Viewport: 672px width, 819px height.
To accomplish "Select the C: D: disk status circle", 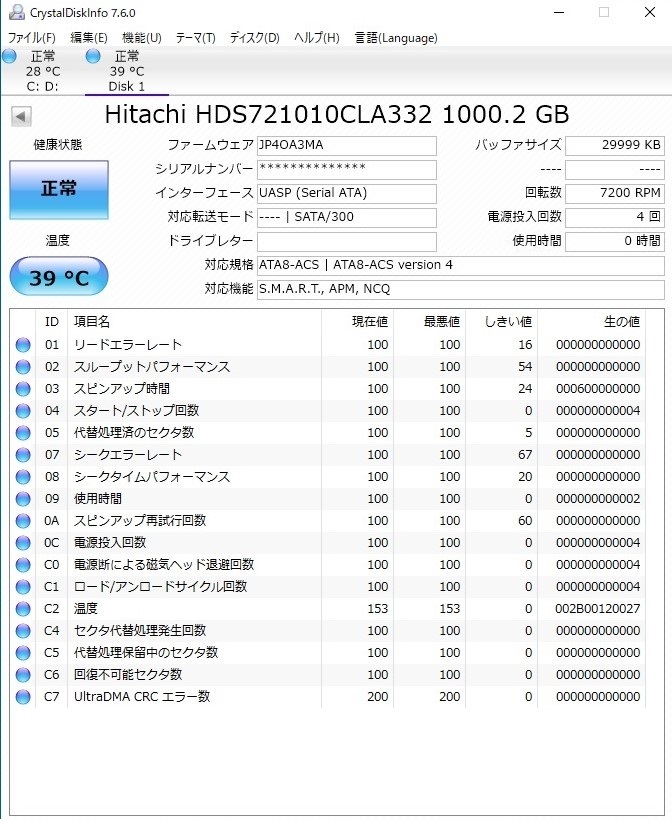I will tap(9, 56).
